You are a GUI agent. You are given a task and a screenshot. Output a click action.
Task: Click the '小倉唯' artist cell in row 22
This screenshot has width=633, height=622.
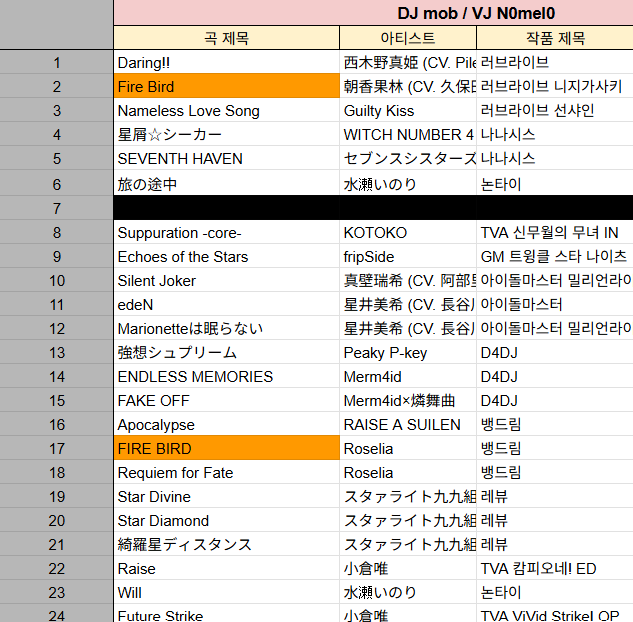pos(408,569)
